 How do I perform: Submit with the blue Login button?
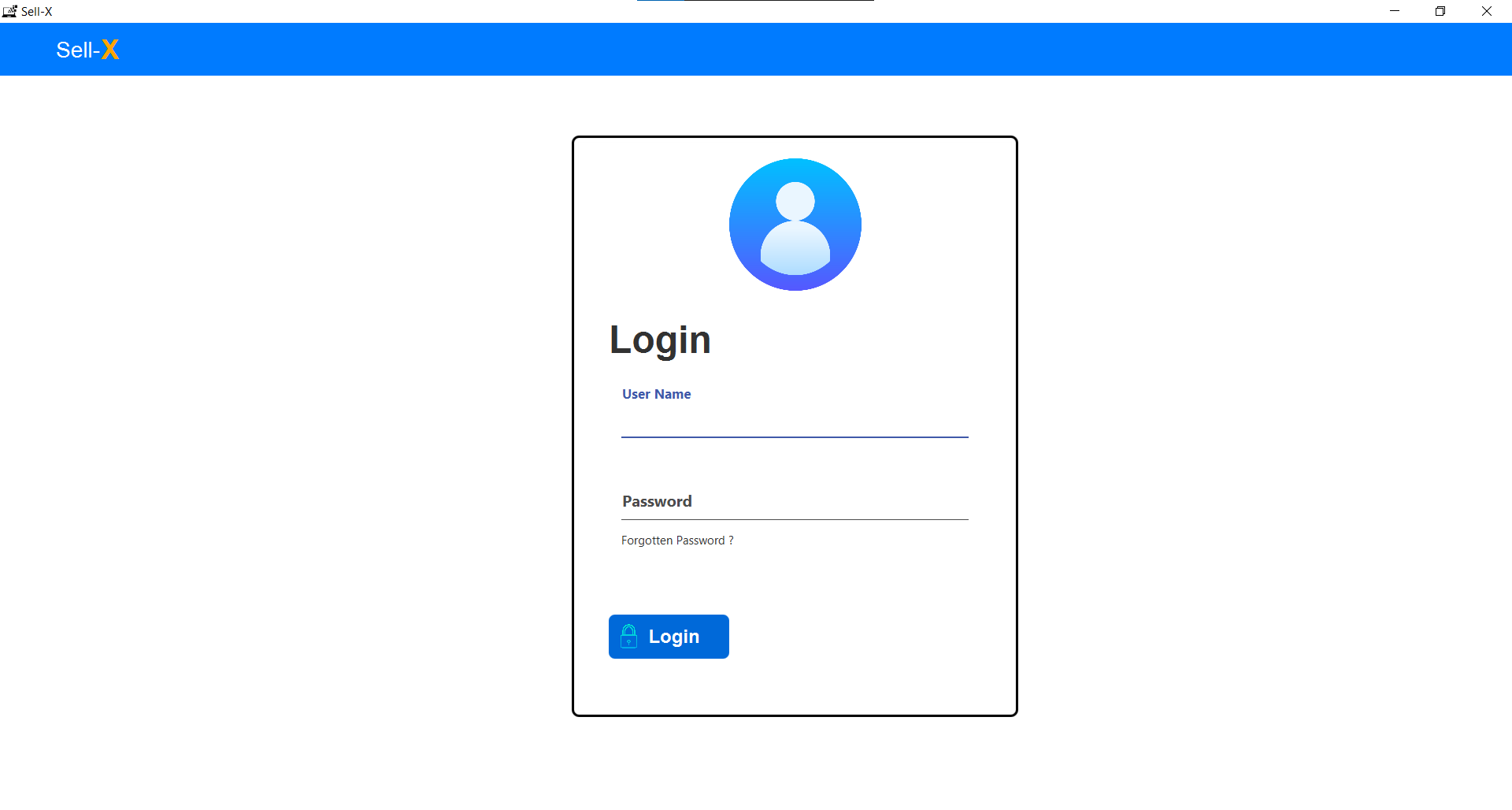pyautogui.click(x=669, y=637)
